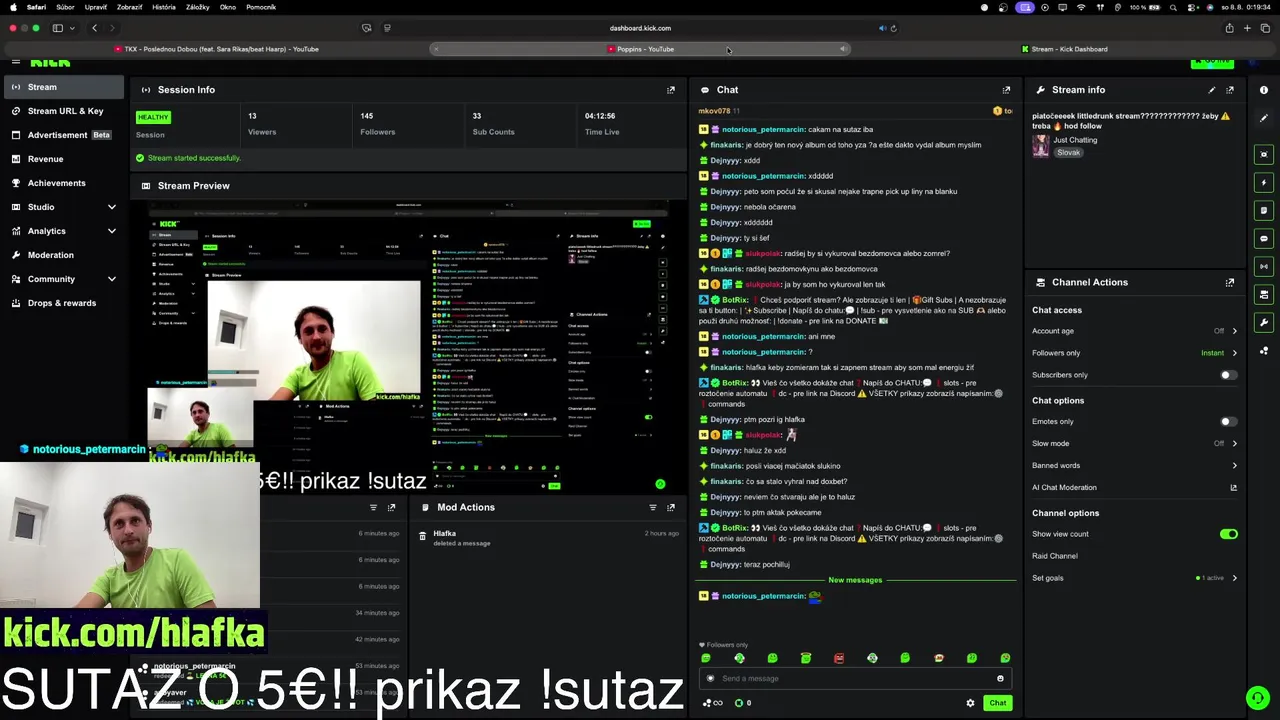Edit stream info with the pencil icon
The height and width of the screenshot is (720, 1280).
(x=1212, y=90)
